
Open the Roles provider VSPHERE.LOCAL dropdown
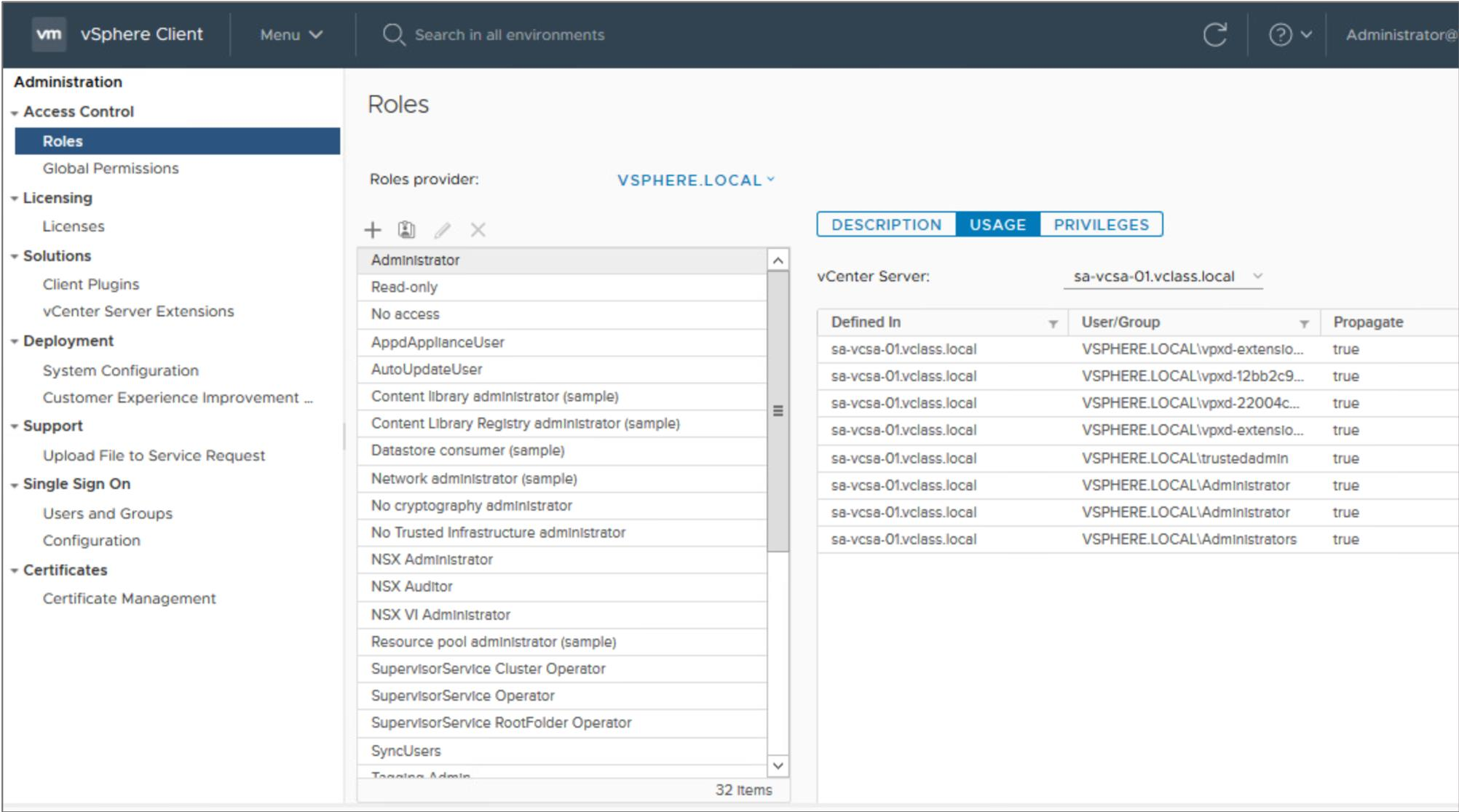(x=696, y=180)
